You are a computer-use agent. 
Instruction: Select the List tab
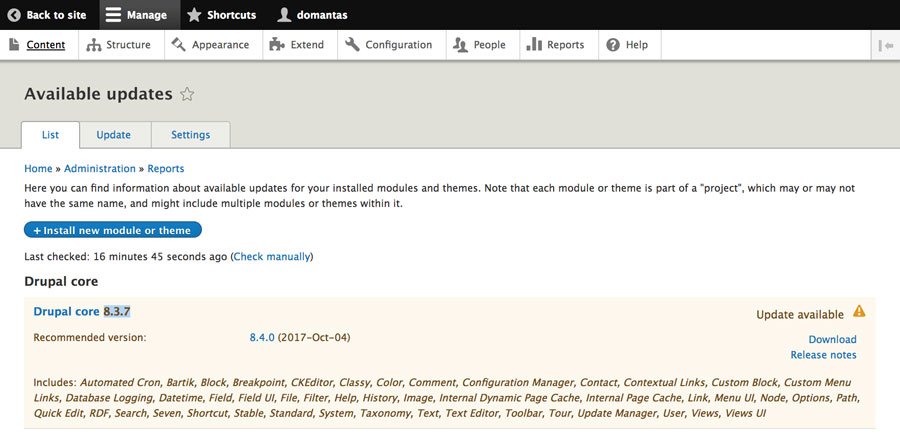click(51, 135)
